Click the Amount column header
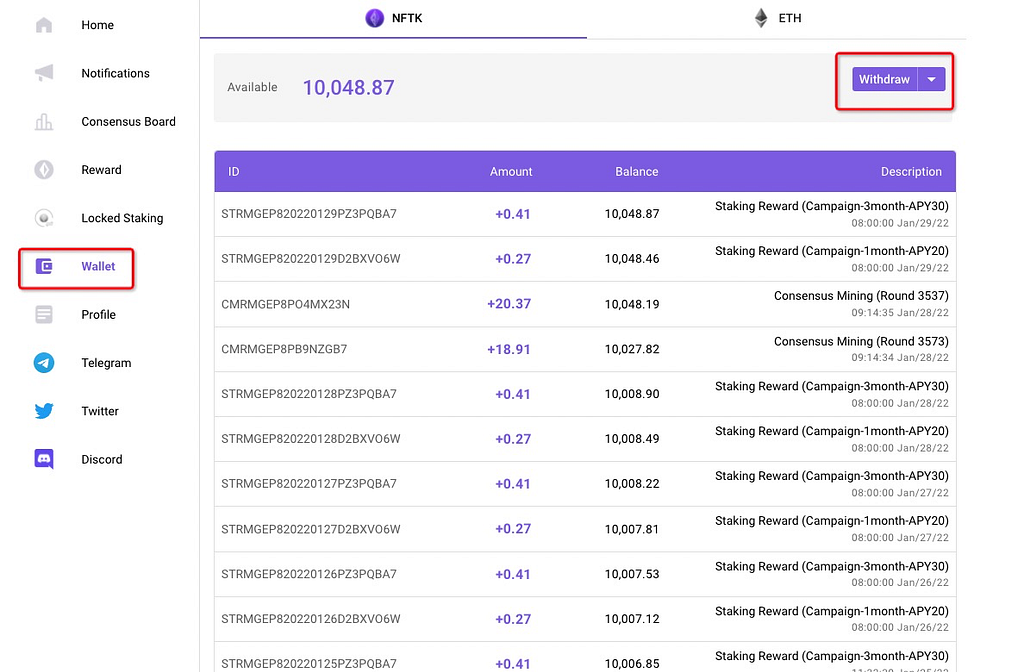The width and height of the screenshot is (1024, 672). coord(511,172)
